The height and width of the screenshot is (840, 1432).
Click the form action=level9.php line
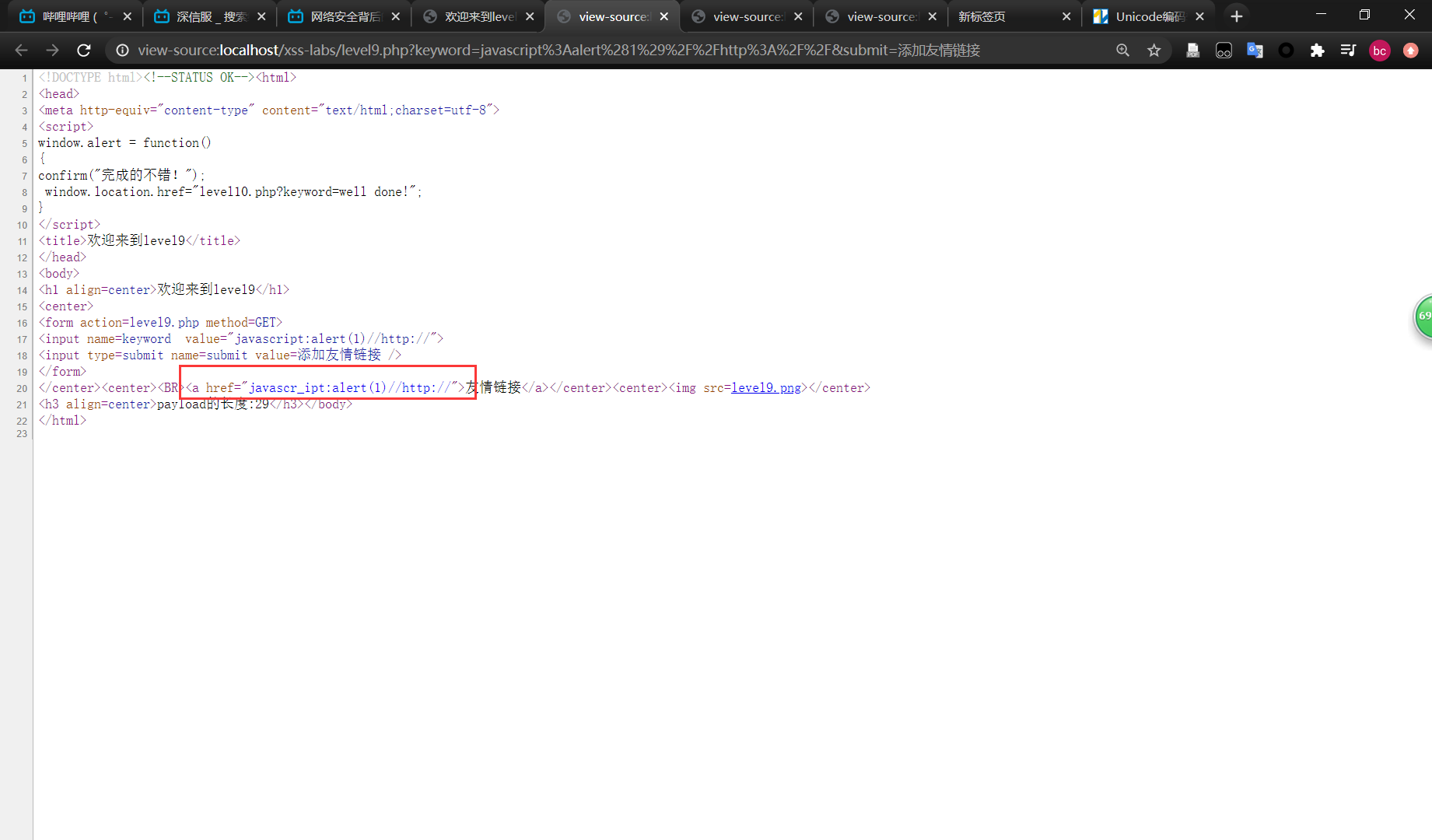pyautogui.click(x=160, y=322)
